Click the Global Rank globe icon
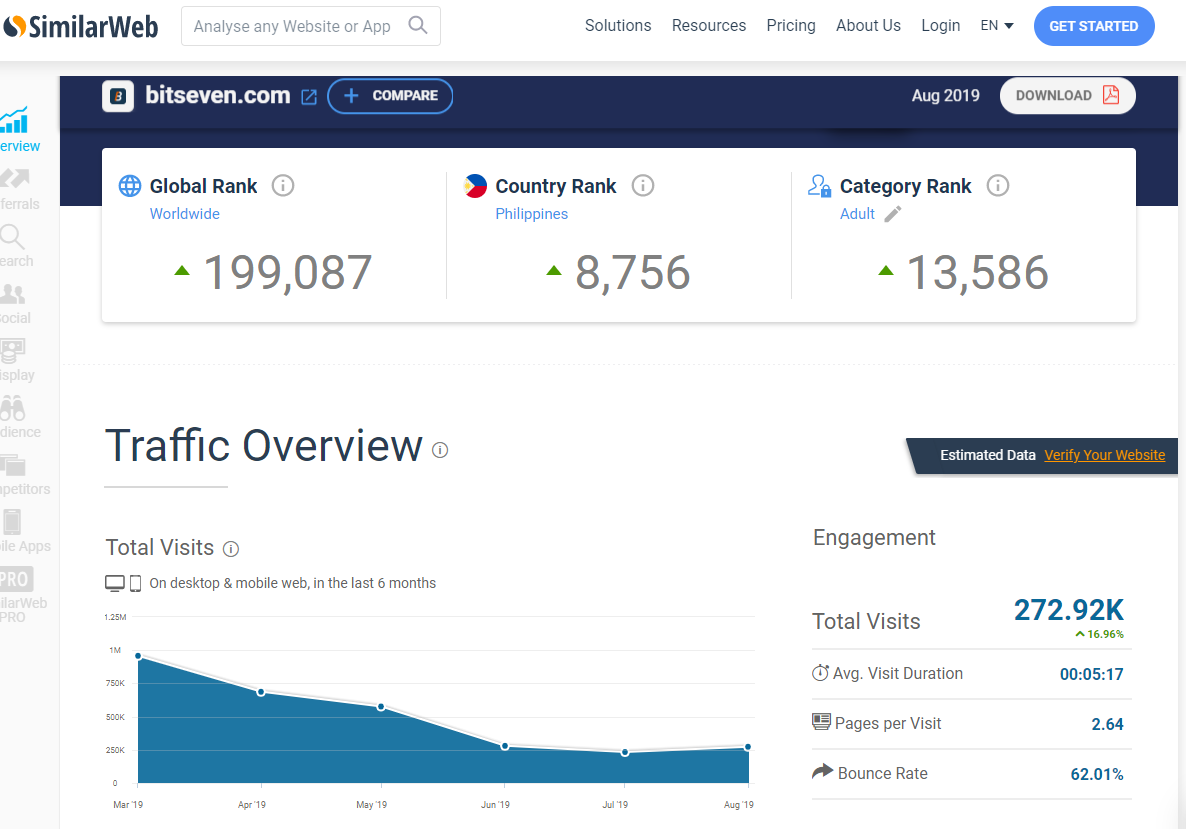The width and height of the screenshot is (1186, 829). [x=130, y=185]
